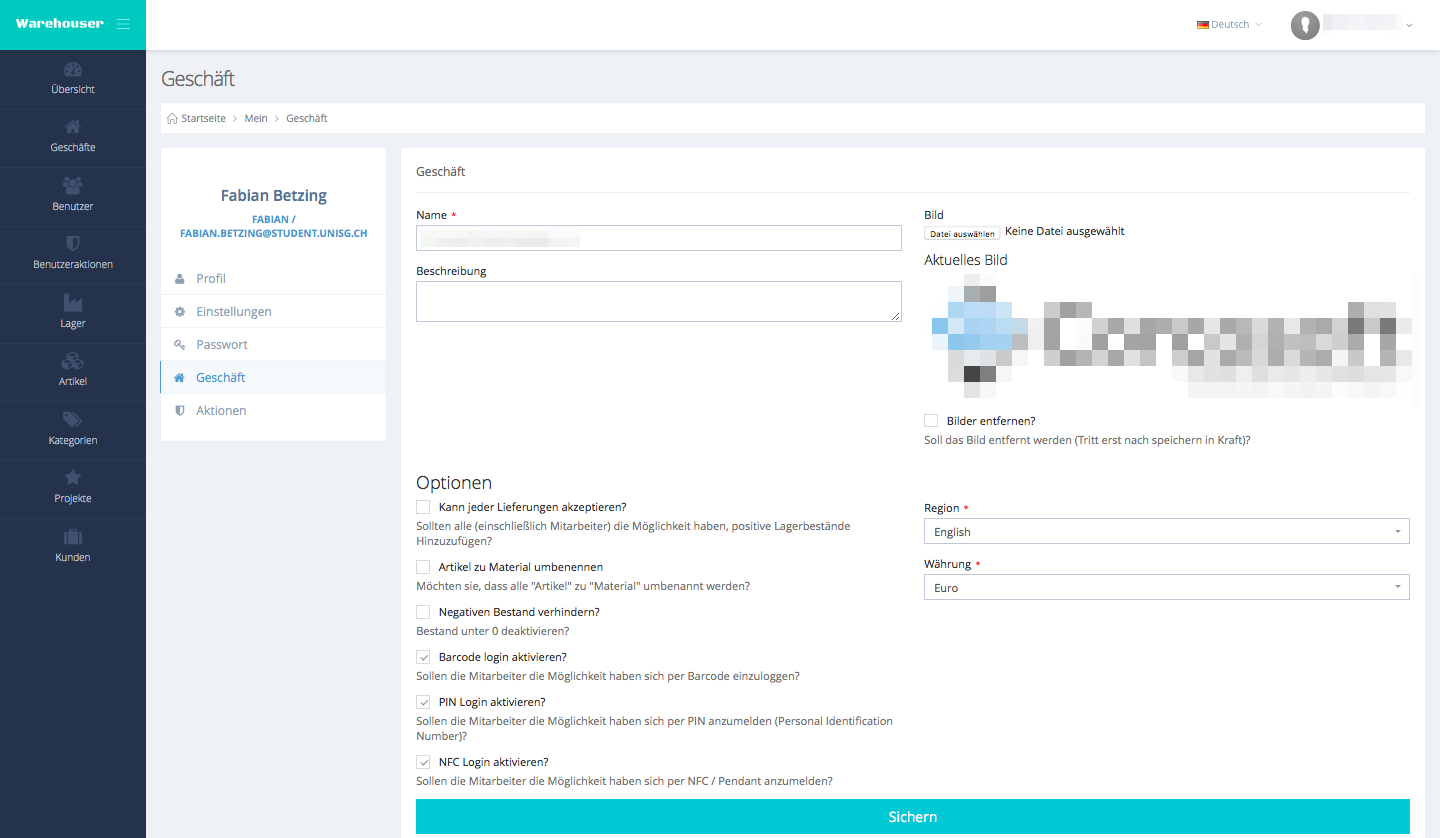The width and height of the screenshot is (1440, 838).
Task: Toggle the hamburger menu icon beside Warehouser
Action: point(123,24)
